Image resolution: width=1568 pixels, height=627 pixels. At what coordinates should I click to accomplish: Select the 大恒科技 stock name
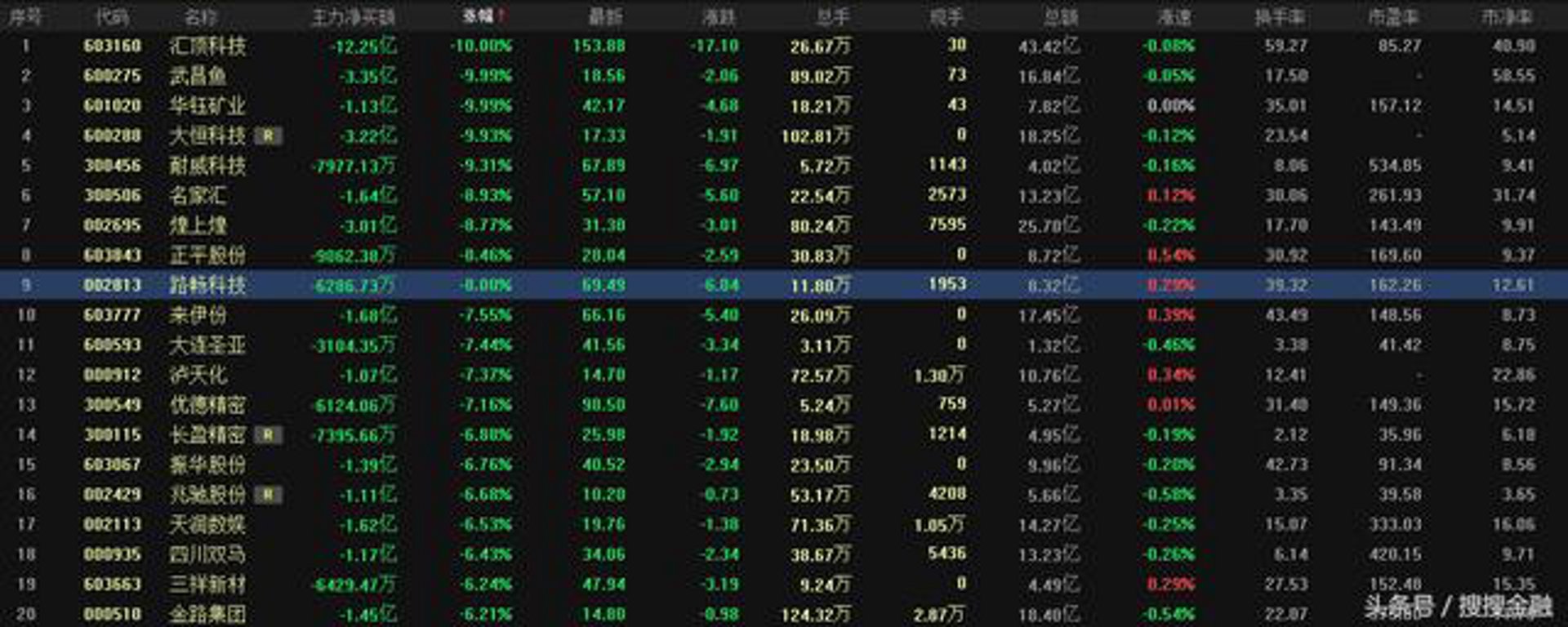207,136
